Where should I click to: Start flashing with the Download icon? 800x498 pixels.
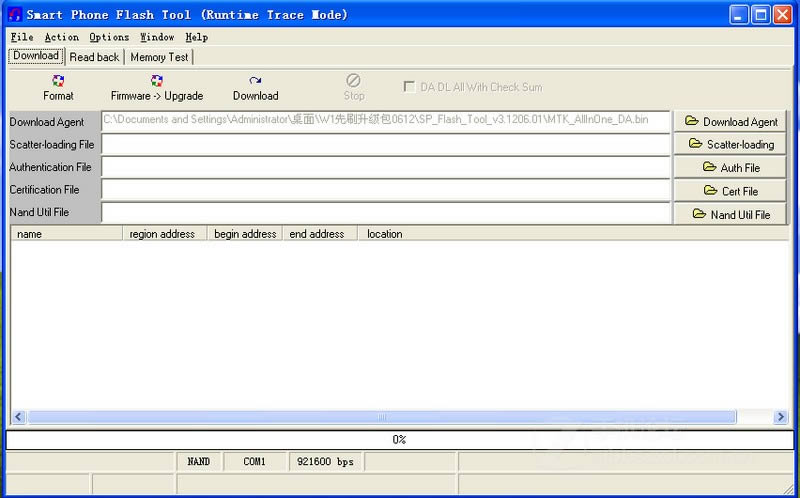255,81
